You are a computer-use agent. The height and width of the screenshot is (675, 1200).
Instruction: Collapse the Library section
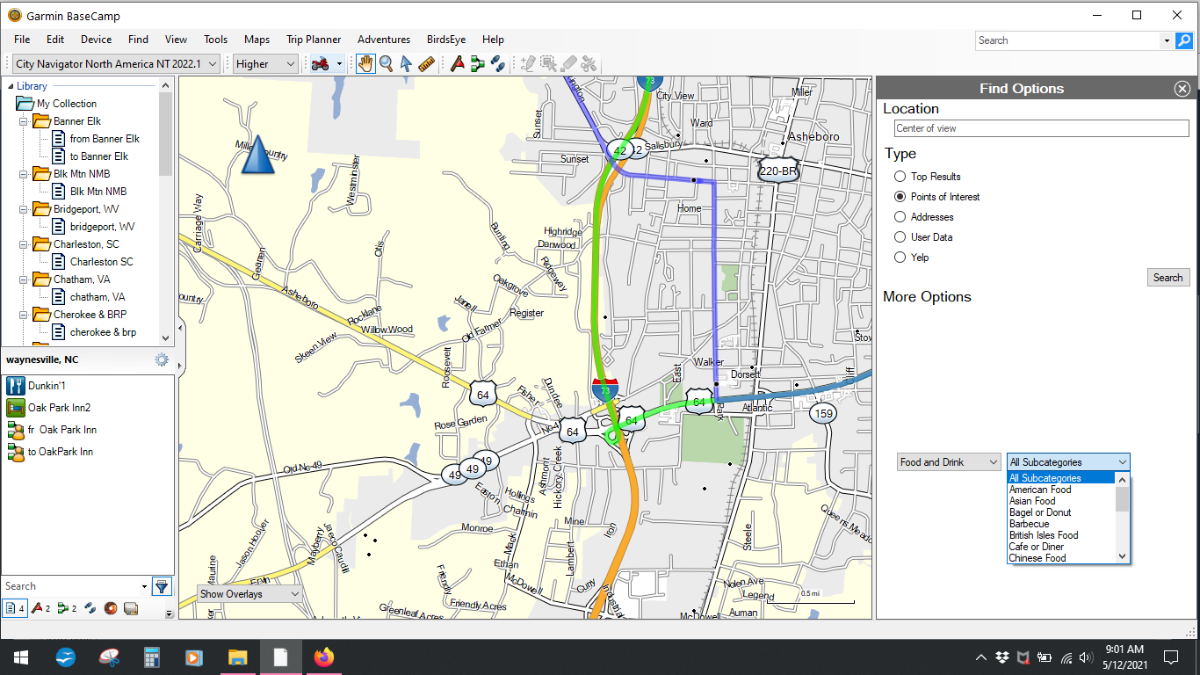coord(10,87)
